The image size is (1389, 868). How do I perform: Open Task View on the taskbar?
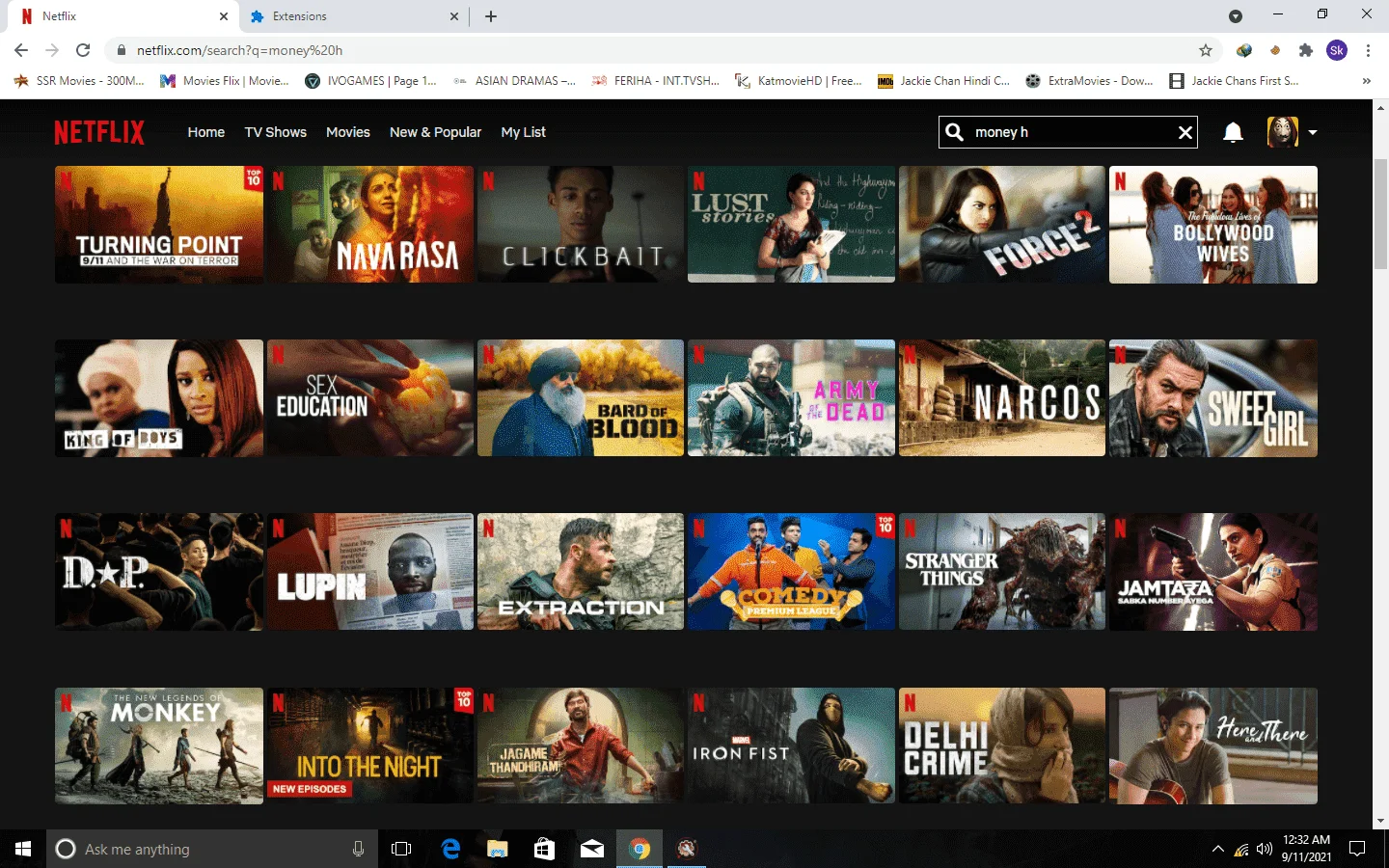pos(401,849)
